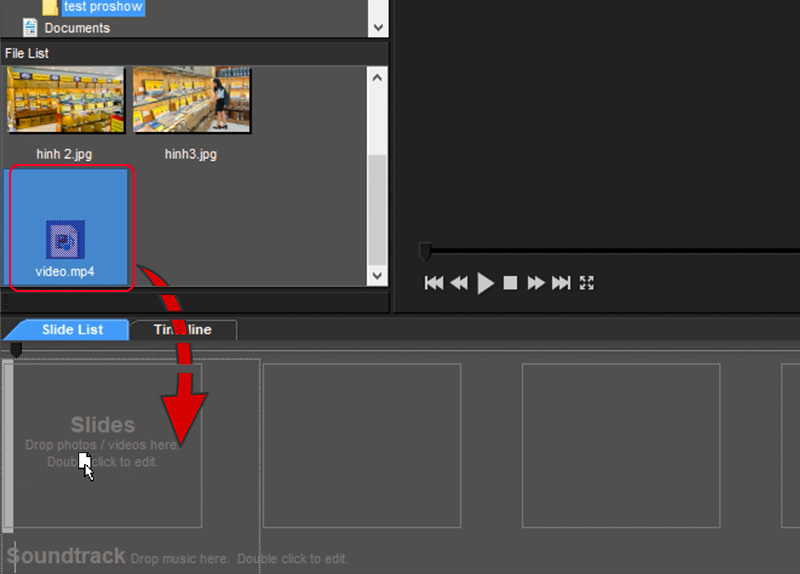Screen dimensions: 800x574
Task: Select the video.mp4 file icon
Action: pyautogui.click(x=66, y=240)
